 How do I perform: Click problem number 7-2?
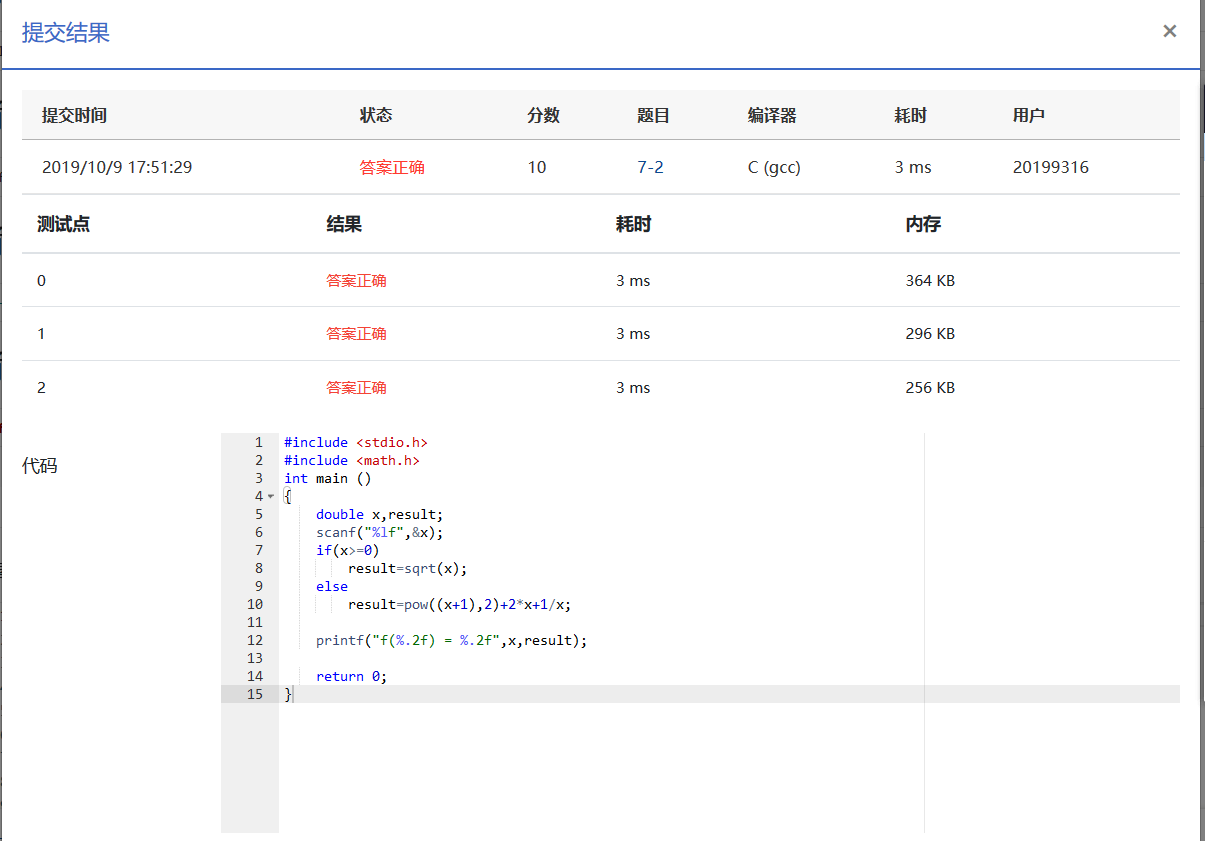coord(650,167)
